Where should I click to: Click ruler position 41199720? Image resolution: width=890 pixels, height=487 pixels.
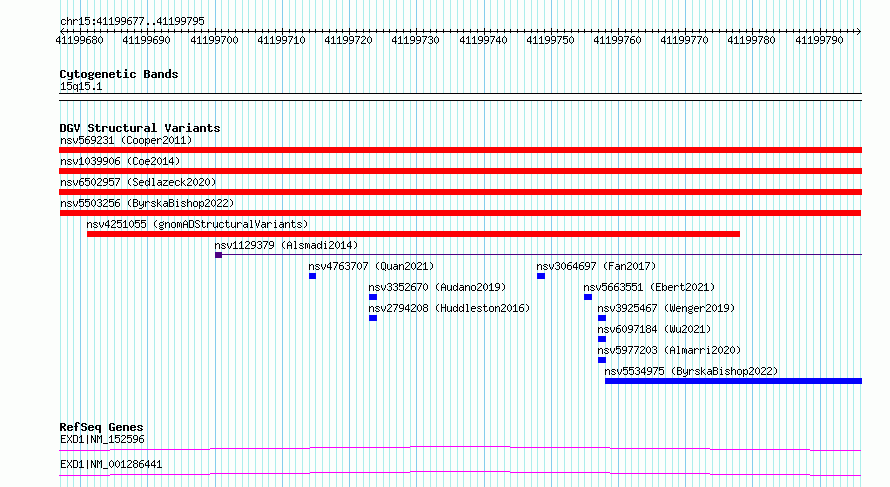tap(349, 40)
